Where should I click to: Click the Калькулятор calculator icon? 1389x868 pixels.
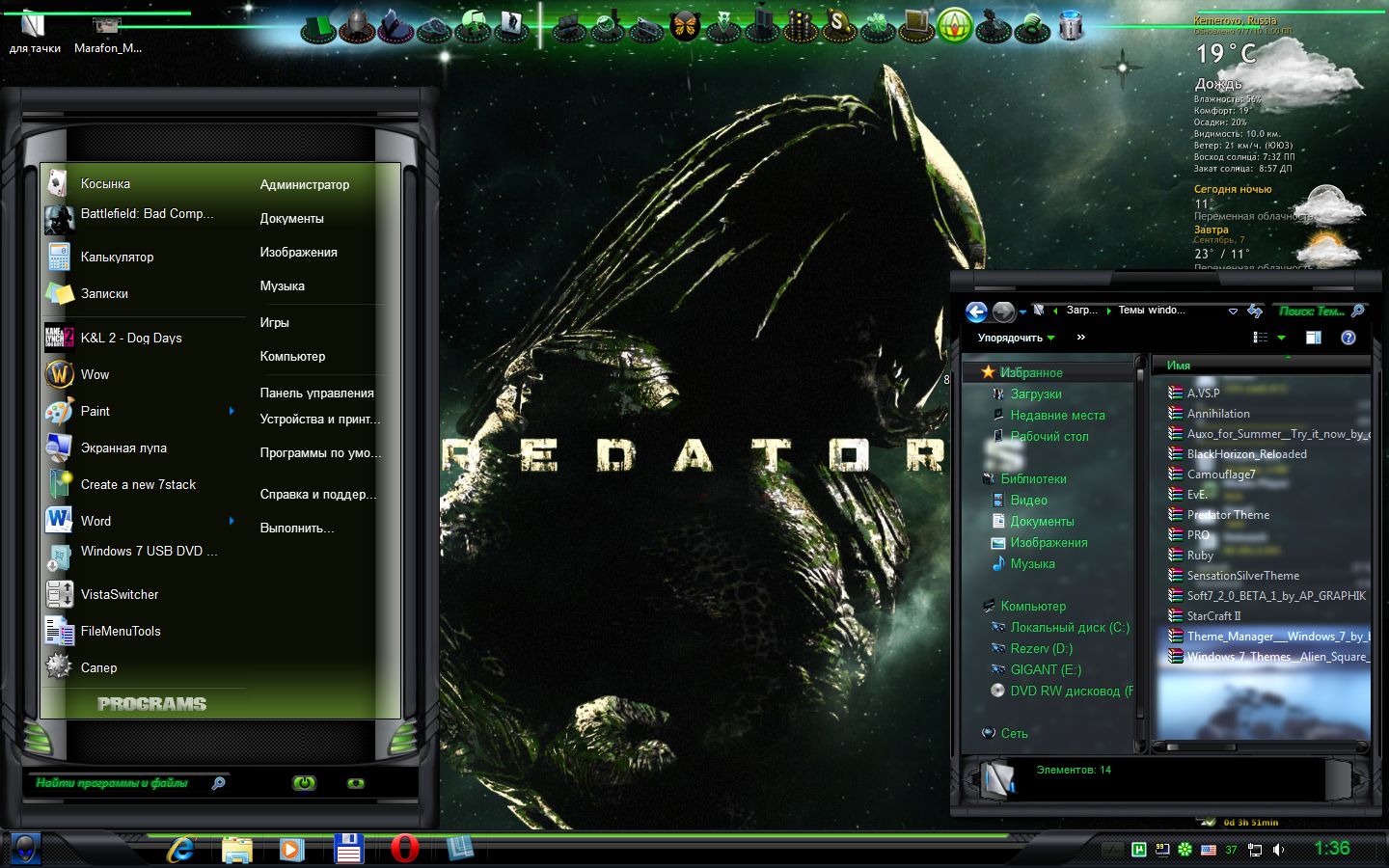59,257
